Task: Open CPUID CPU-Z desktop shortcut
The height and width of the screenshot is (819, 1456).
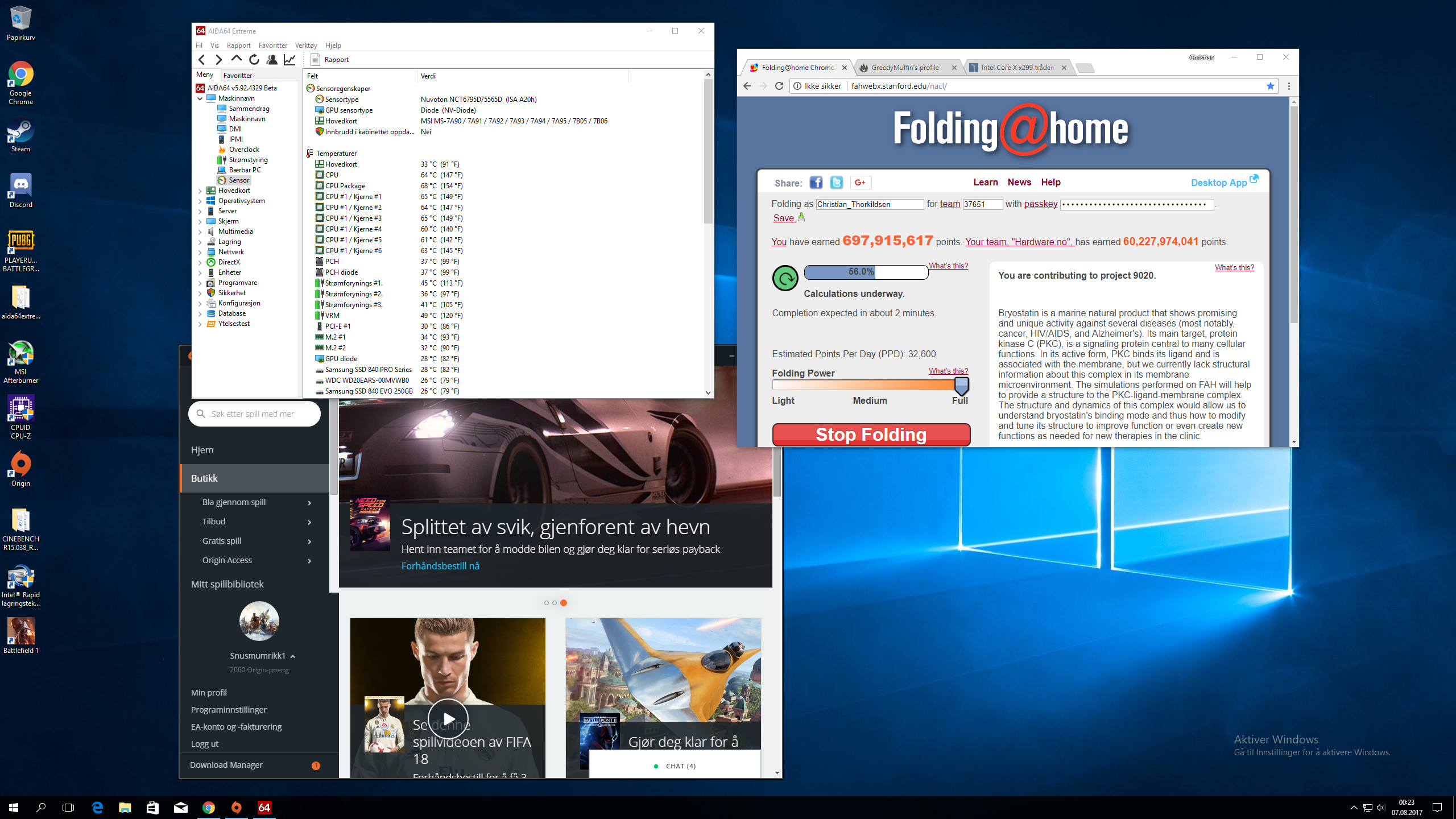Action: pyautogui.click(x=20, y=417)
